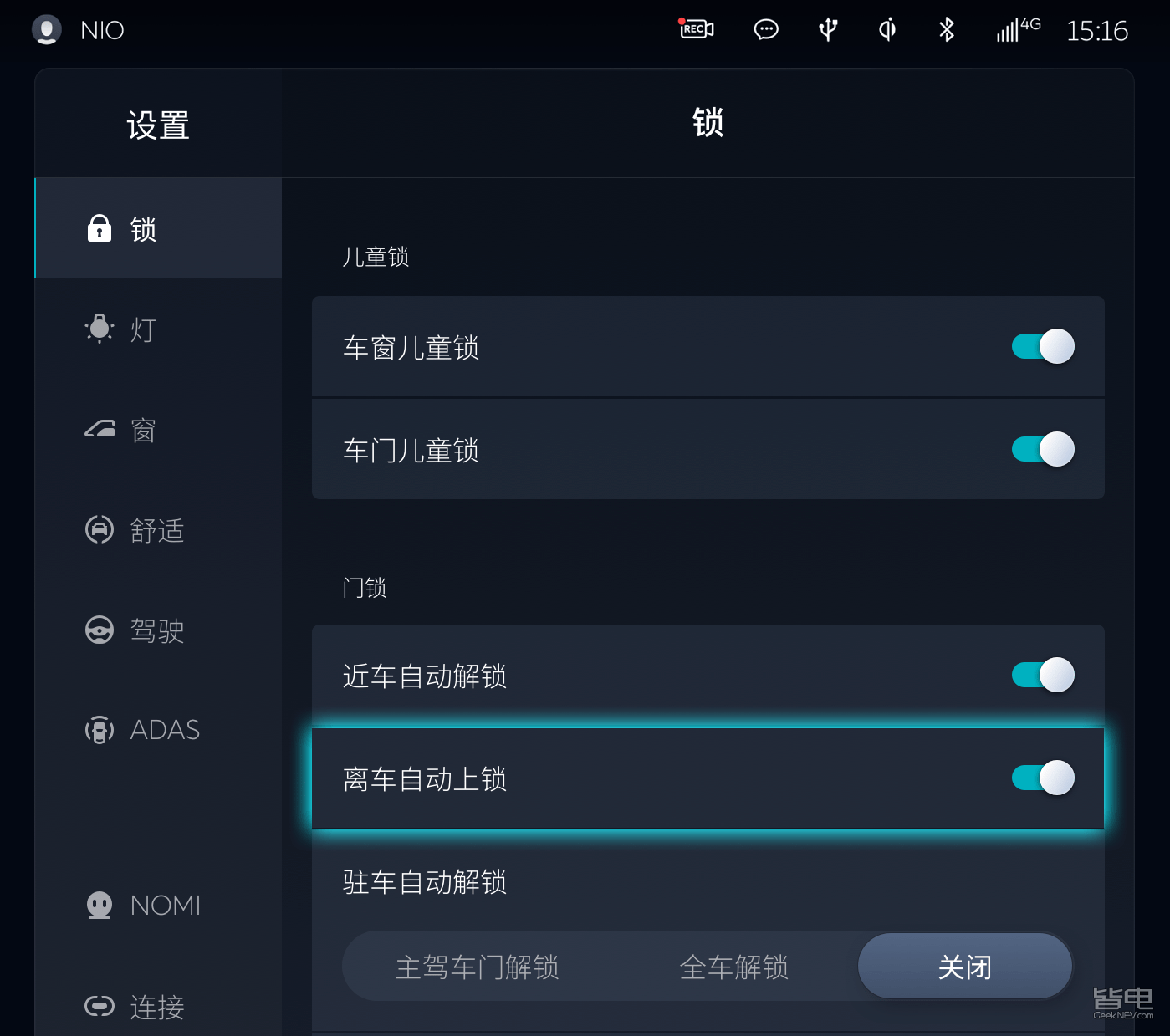Choose the 全车解锁 option
Screen dimensions: 1170x1036
click(733, 967)
